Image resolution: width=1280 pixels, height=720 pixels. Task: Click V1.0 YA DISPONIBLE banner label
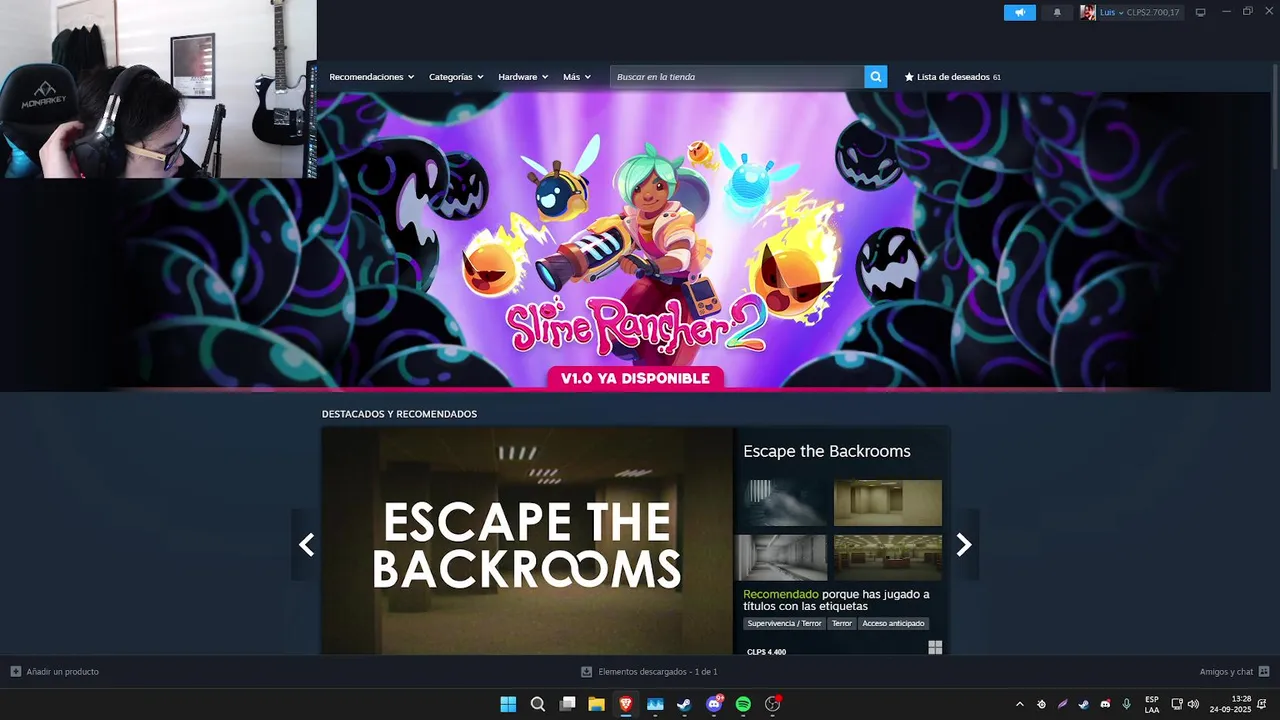pyautogui.click(x=635, y=378)
